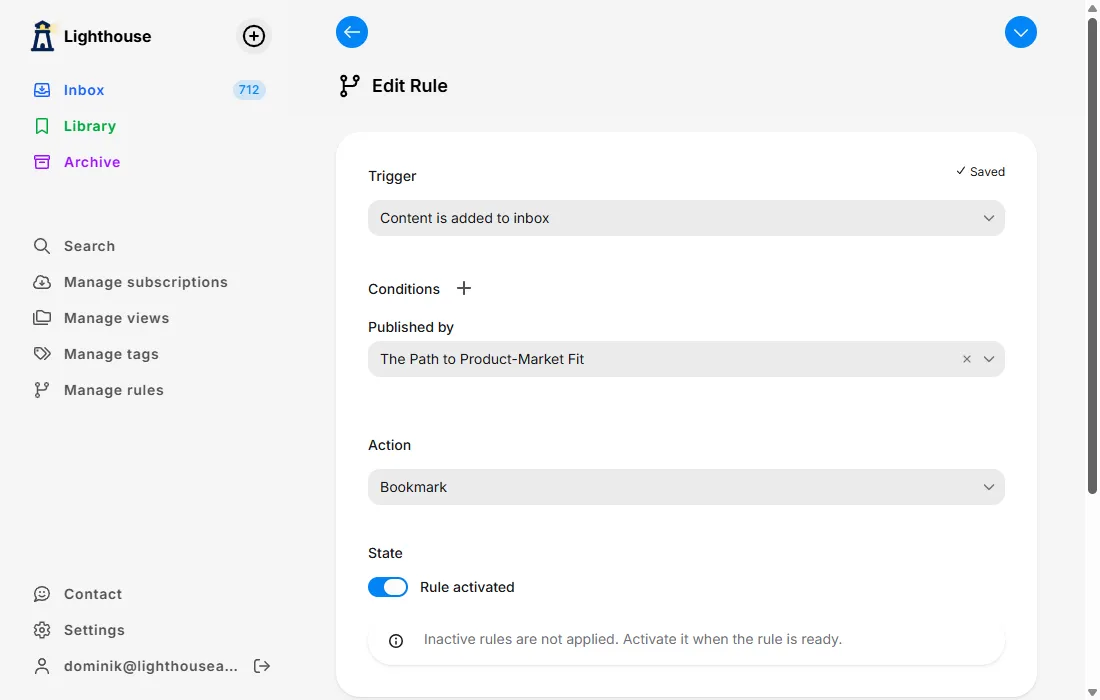Open the Archive section

coord(91,162)
